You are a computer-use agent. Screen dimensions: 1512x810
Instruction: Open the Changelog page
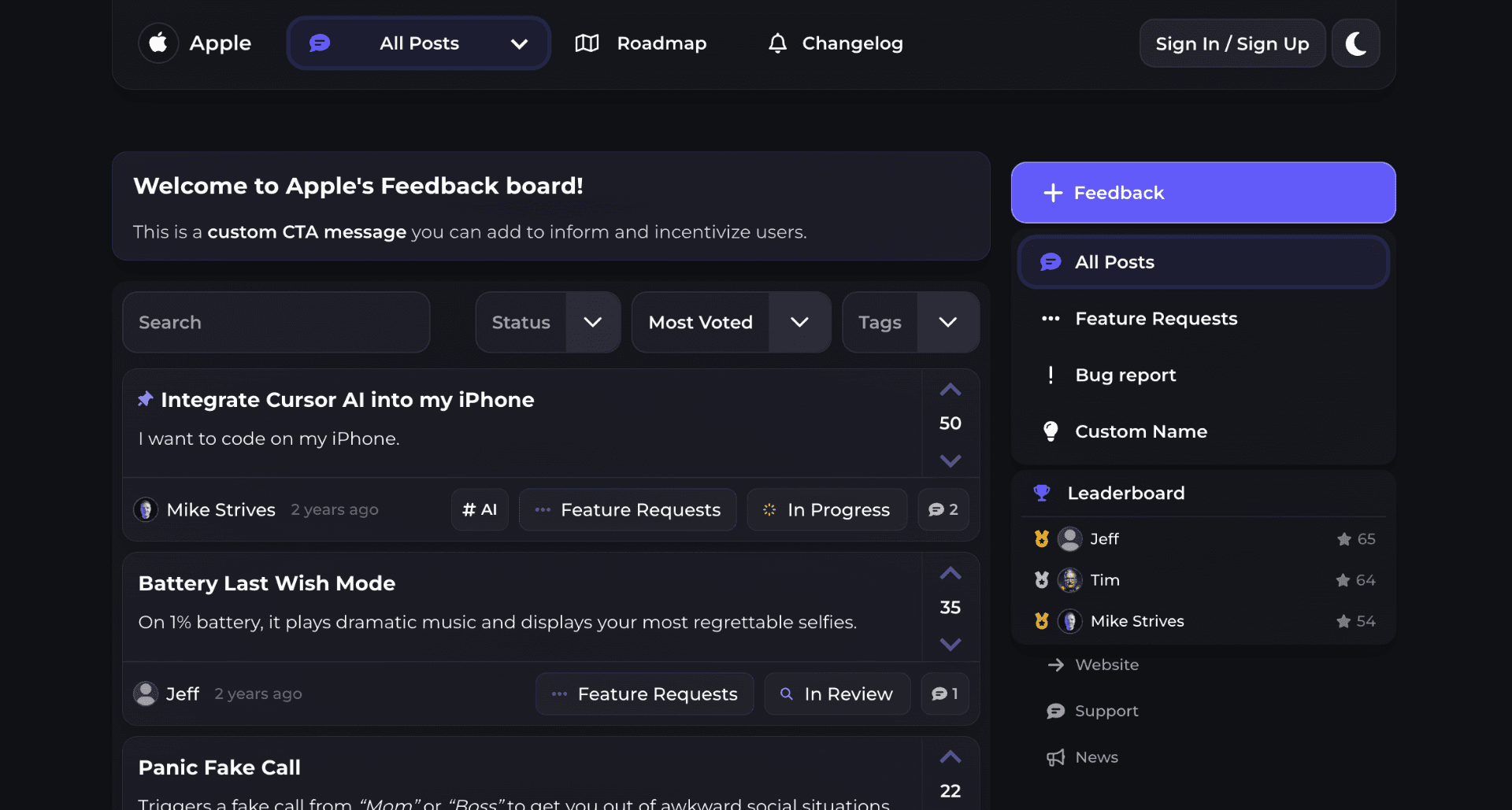pyautogui.click(x=835, y=43)
